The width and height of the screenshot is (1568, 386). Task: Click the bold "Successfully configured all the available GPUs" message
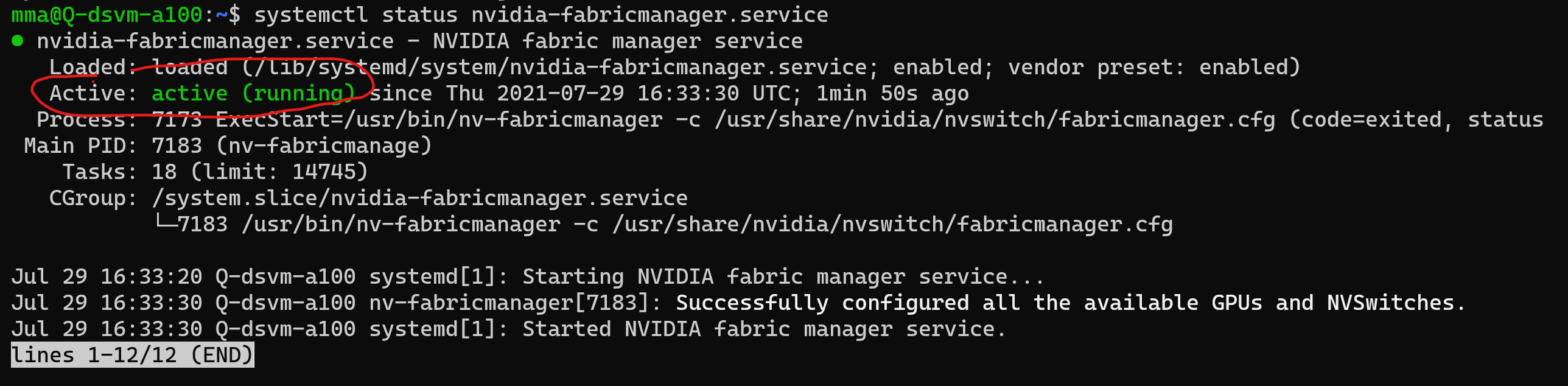969,303
